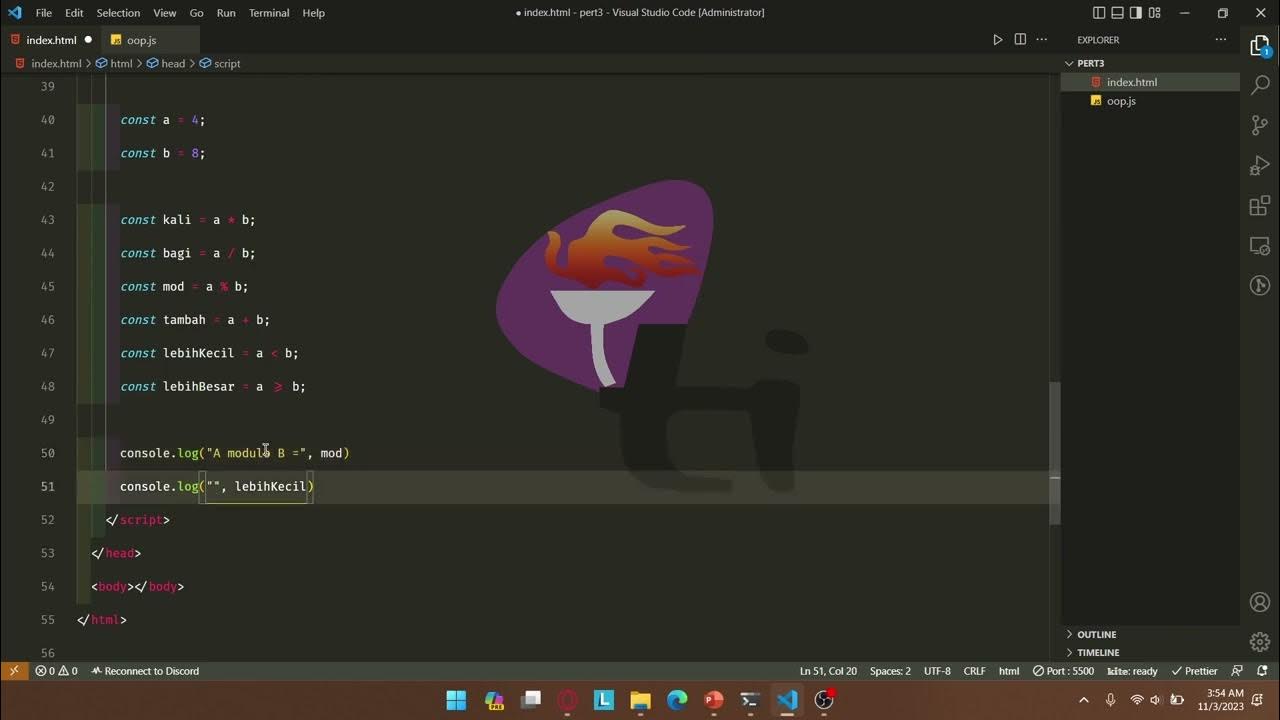The image size is (1280, 720).
Task: Select the head breadcrumb
Action: [x=166, y=63]
